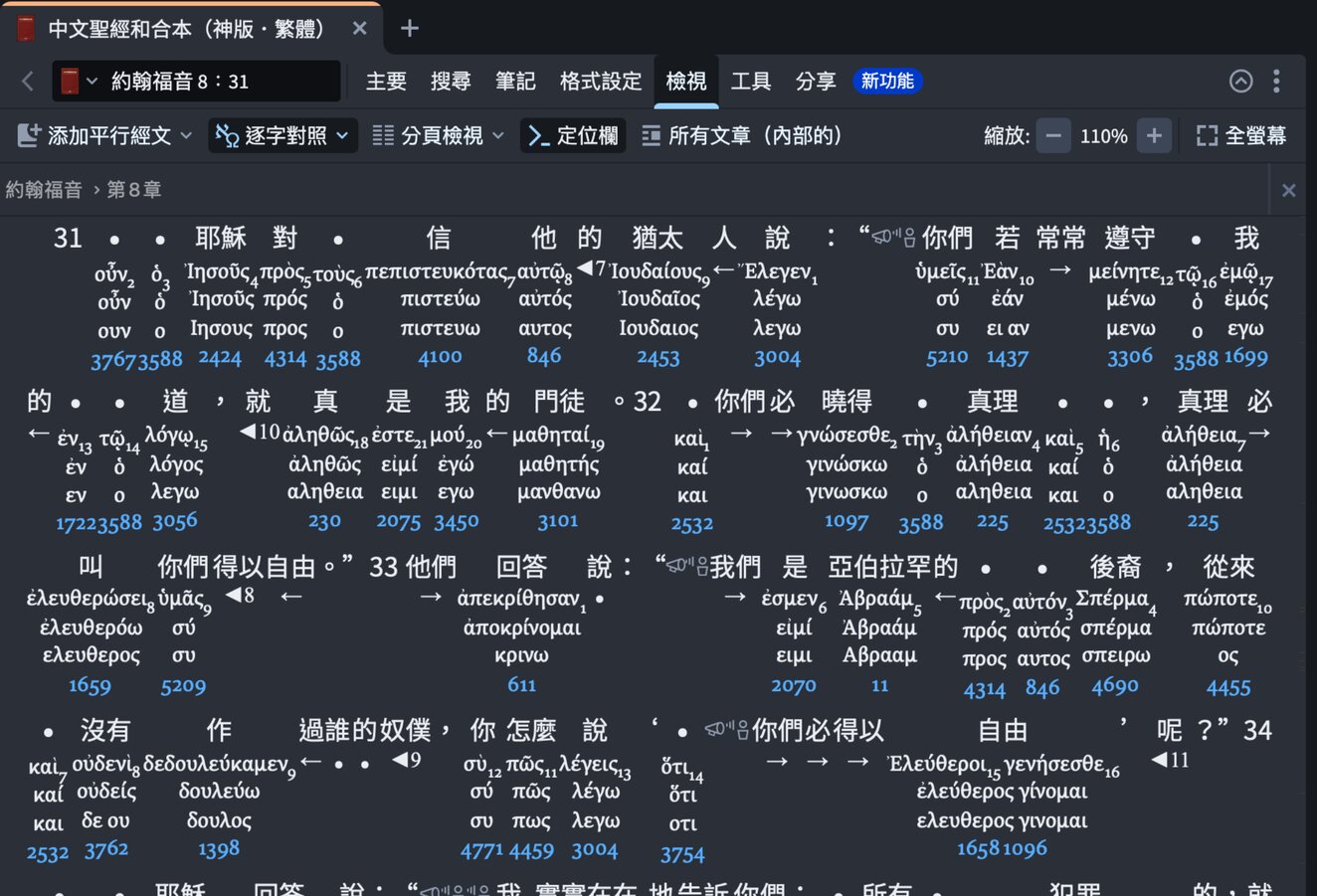This screenshot has height=896, width=1317.
Task: Close the 第8章 chapter panel
Action: pos(1288,189)
